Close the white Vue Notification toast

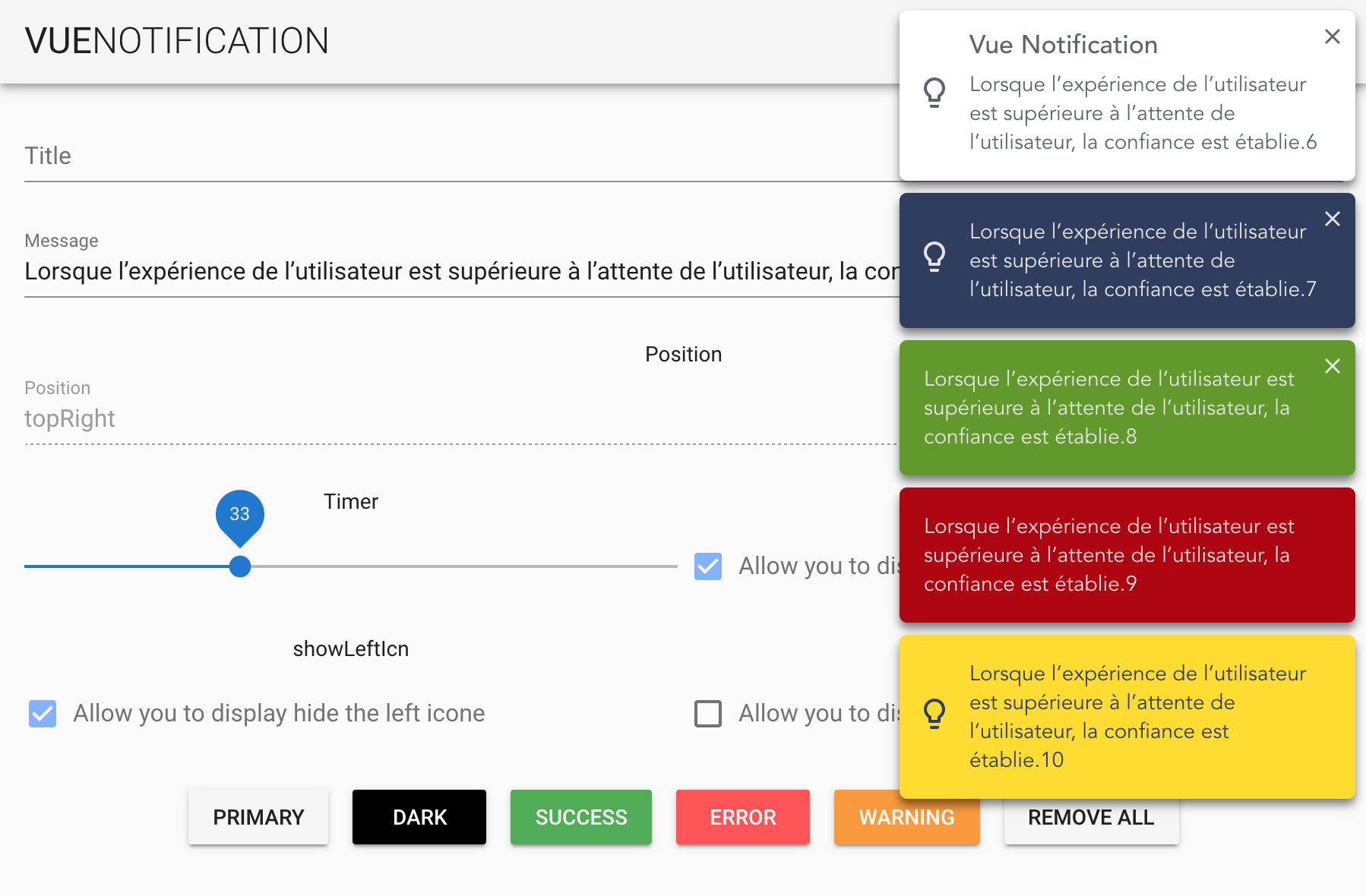pyautogui.click(x=1332, y=36)
